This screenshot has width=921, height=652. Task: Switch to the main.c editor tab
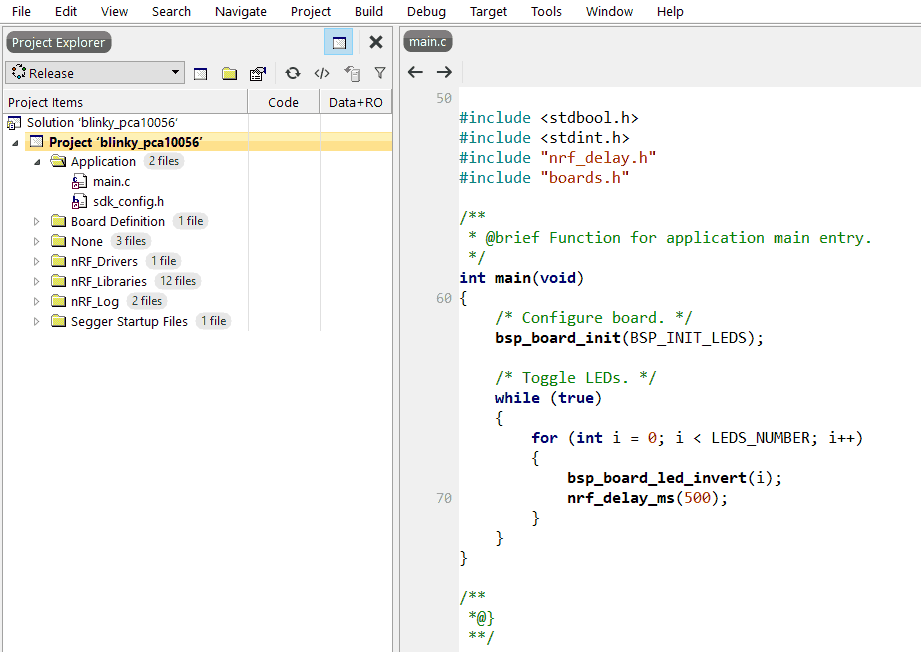click(x=427, y=42)
